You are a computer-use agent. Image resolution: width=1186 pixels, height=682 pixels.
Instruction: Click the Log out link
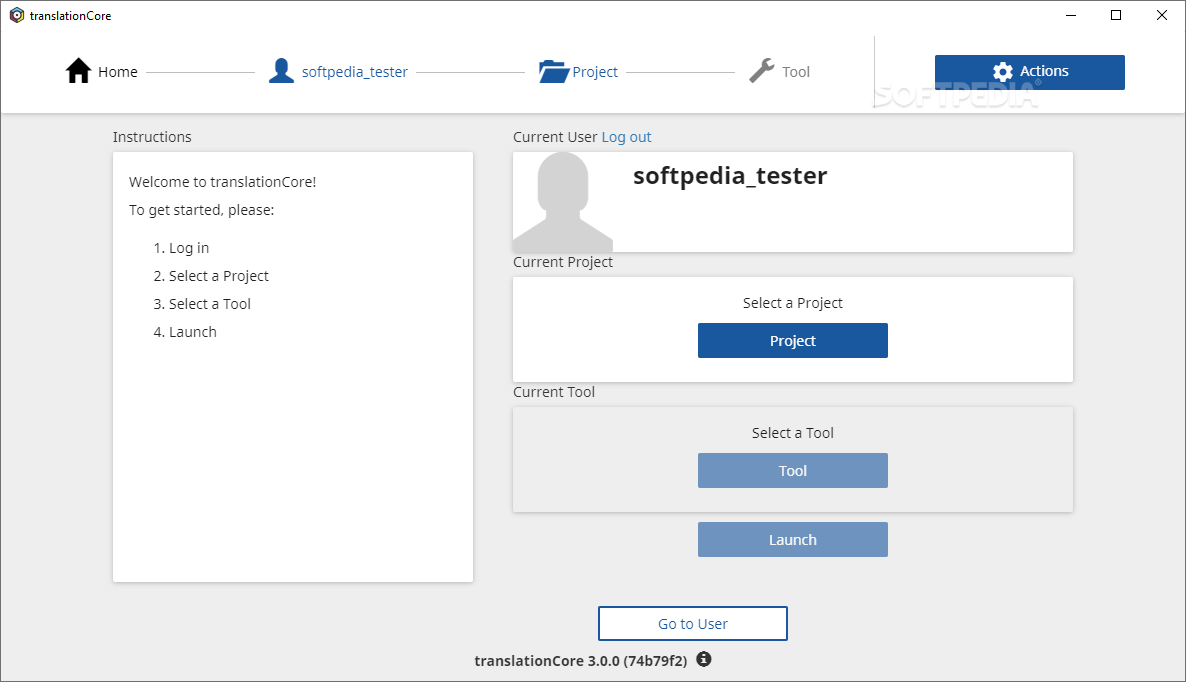click(626, 137)
